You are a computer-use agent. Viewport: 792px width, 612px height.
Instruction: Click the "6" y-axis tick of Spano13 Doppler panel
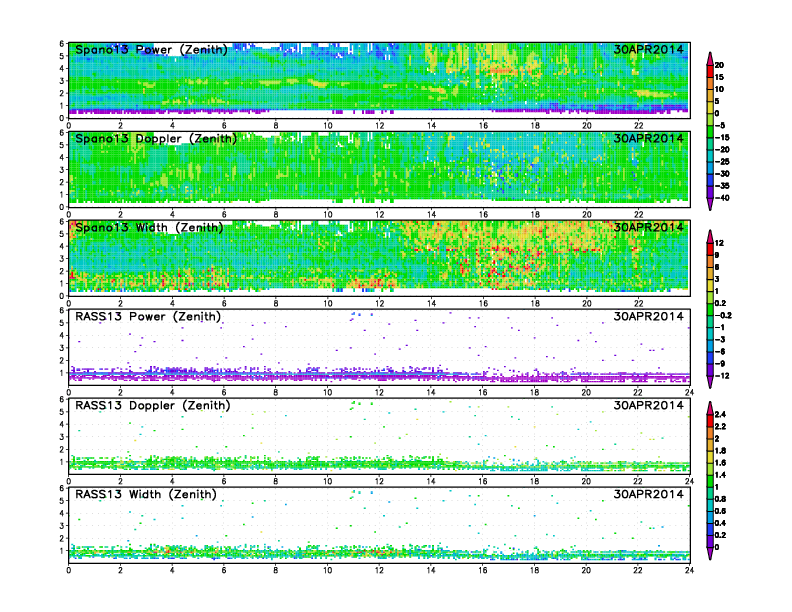(62, 133)
